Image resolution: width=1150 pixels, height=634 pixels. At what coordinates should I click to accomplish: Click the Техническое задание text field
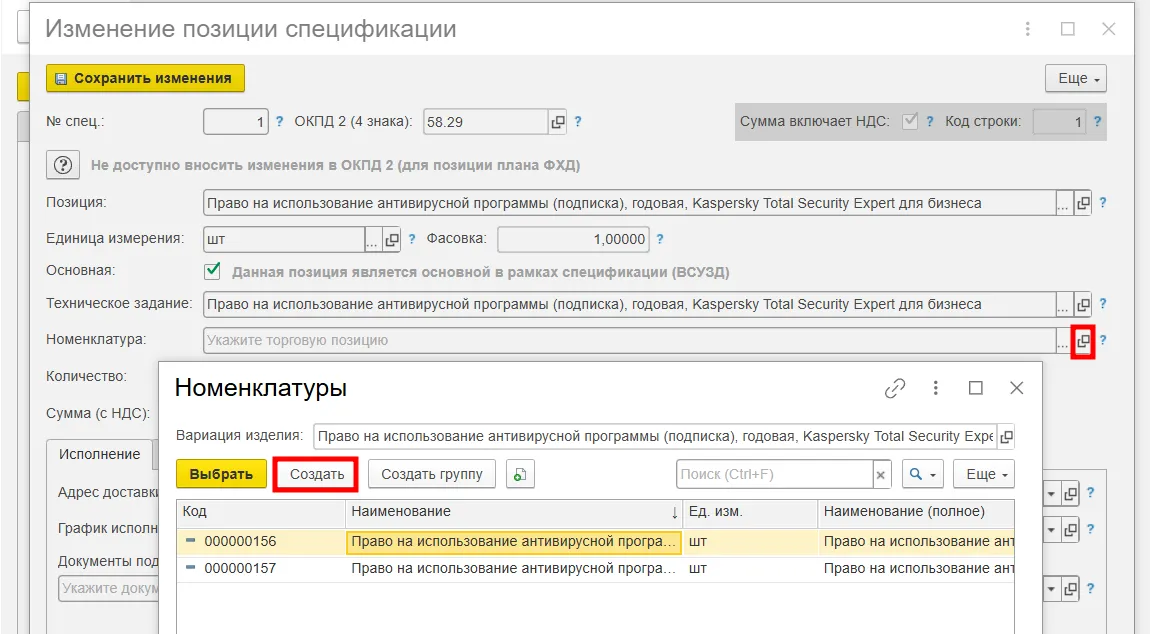629,304
